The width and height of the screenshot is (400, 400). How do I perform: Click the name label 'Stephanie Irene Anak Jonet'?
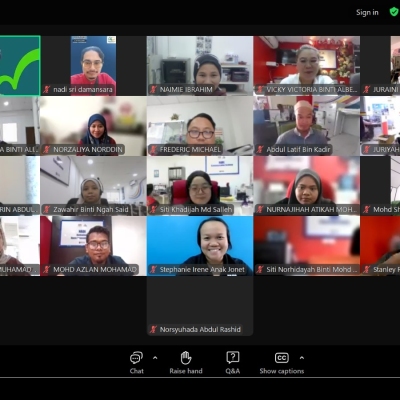tap(202, 269)
